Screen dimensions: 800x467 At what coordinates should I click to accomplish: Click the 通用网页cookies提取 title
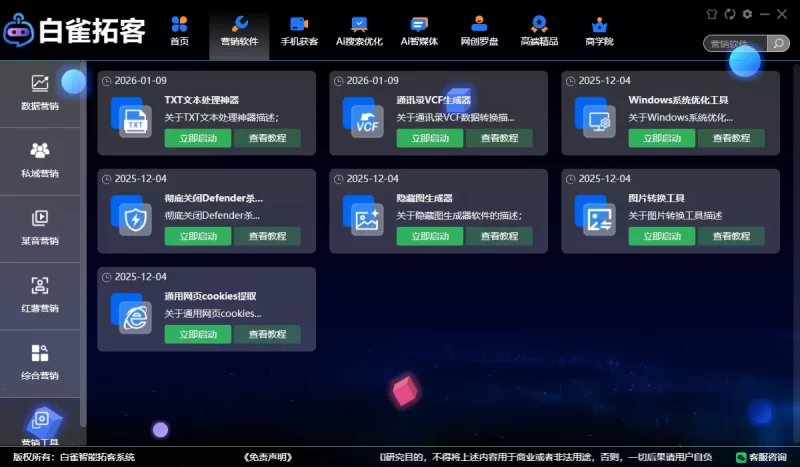coord(210,296)
